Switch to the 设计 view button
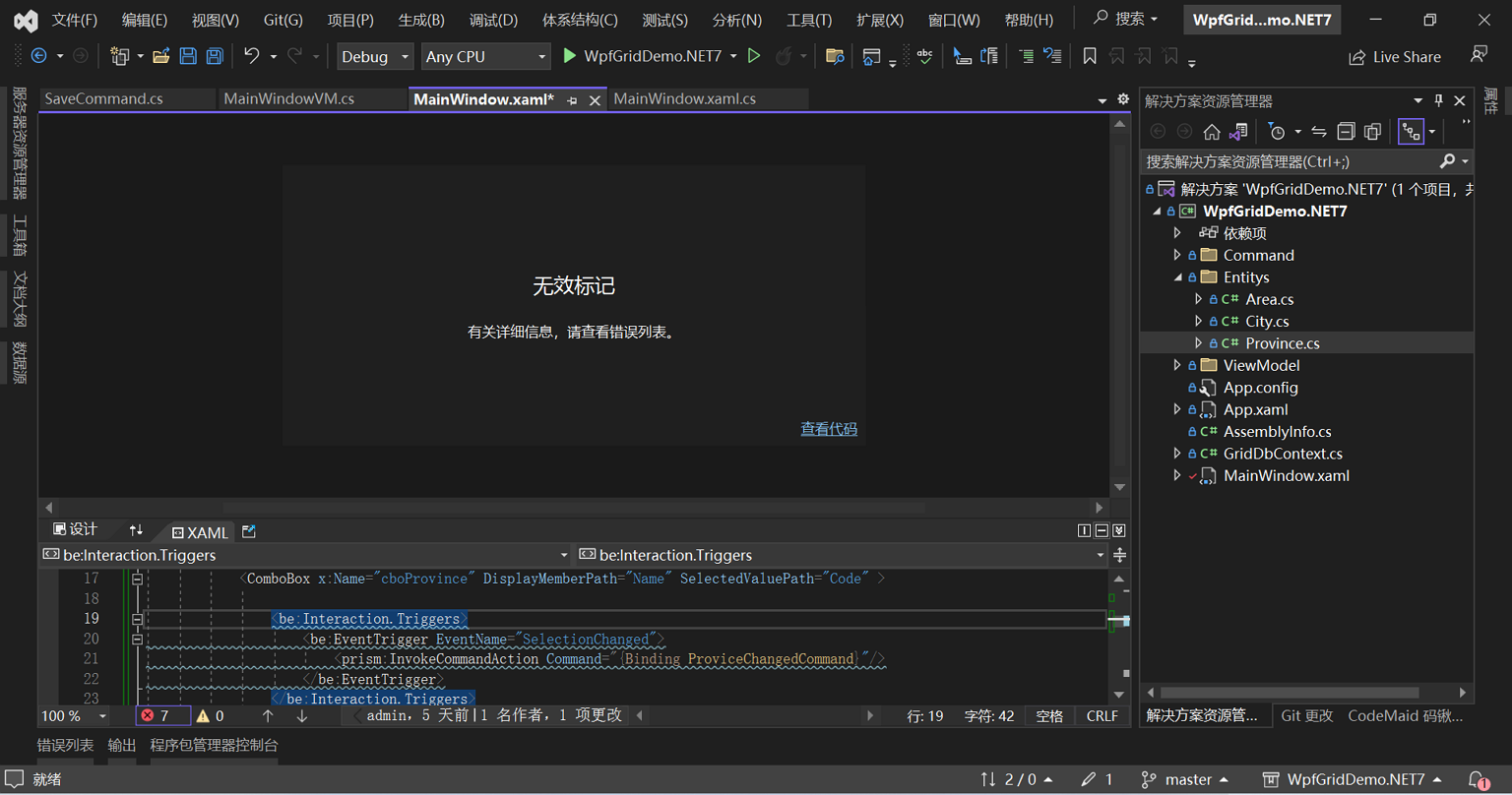This screenshot has height=795, width=1512. [76, 530]
